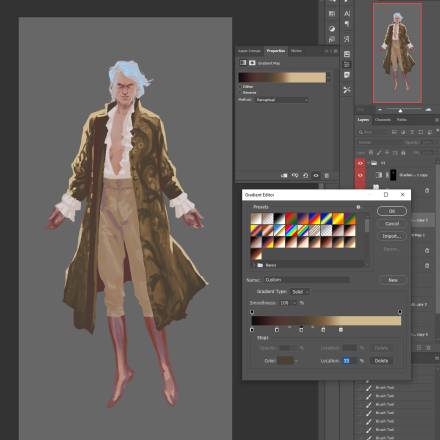This screenshot has width=440, height=440.
Task: Open the Gradient Type dropdown set to Solid
Action: point(300,292)
